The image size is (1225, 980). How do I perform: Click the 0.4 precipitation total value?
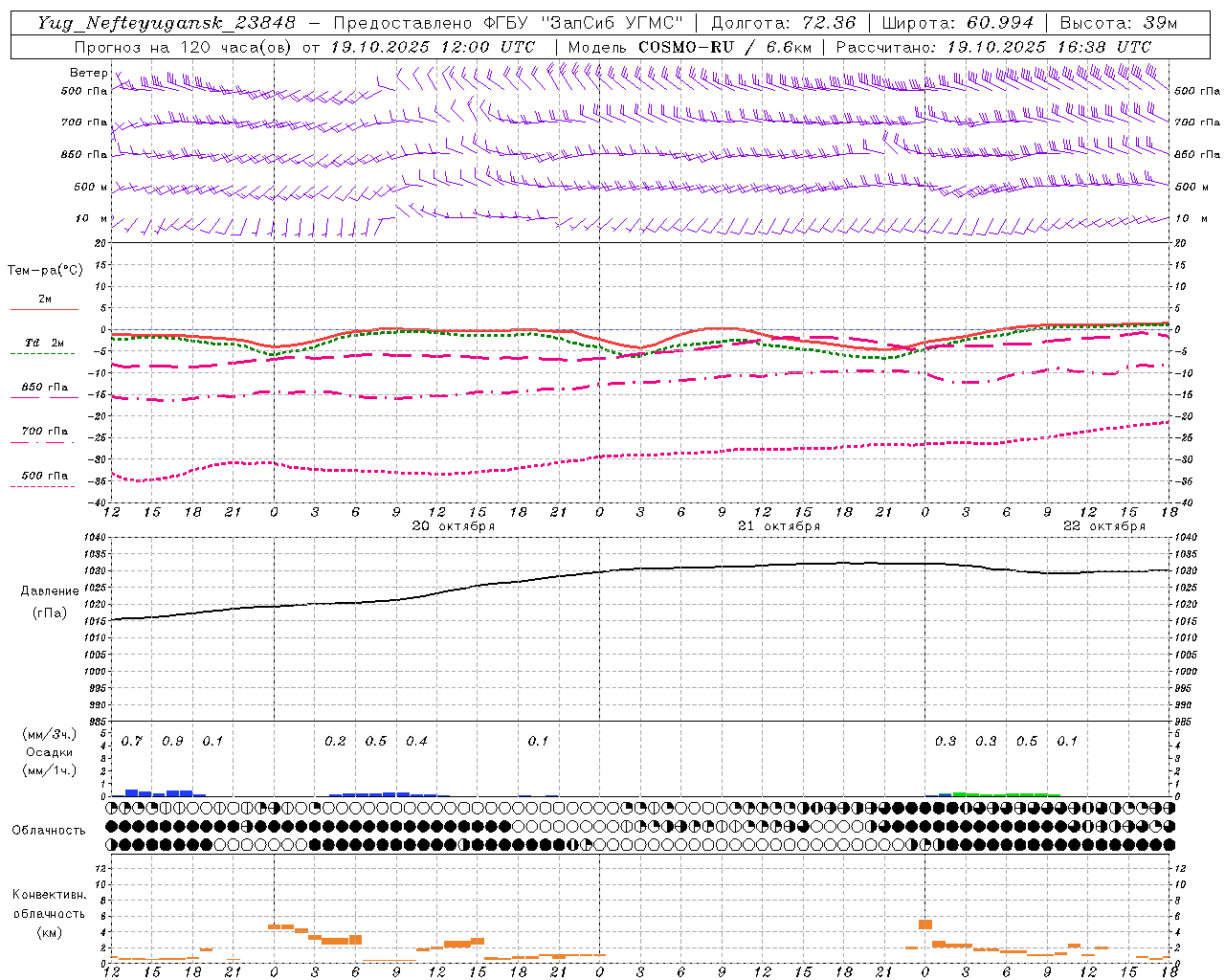point(416,741)
